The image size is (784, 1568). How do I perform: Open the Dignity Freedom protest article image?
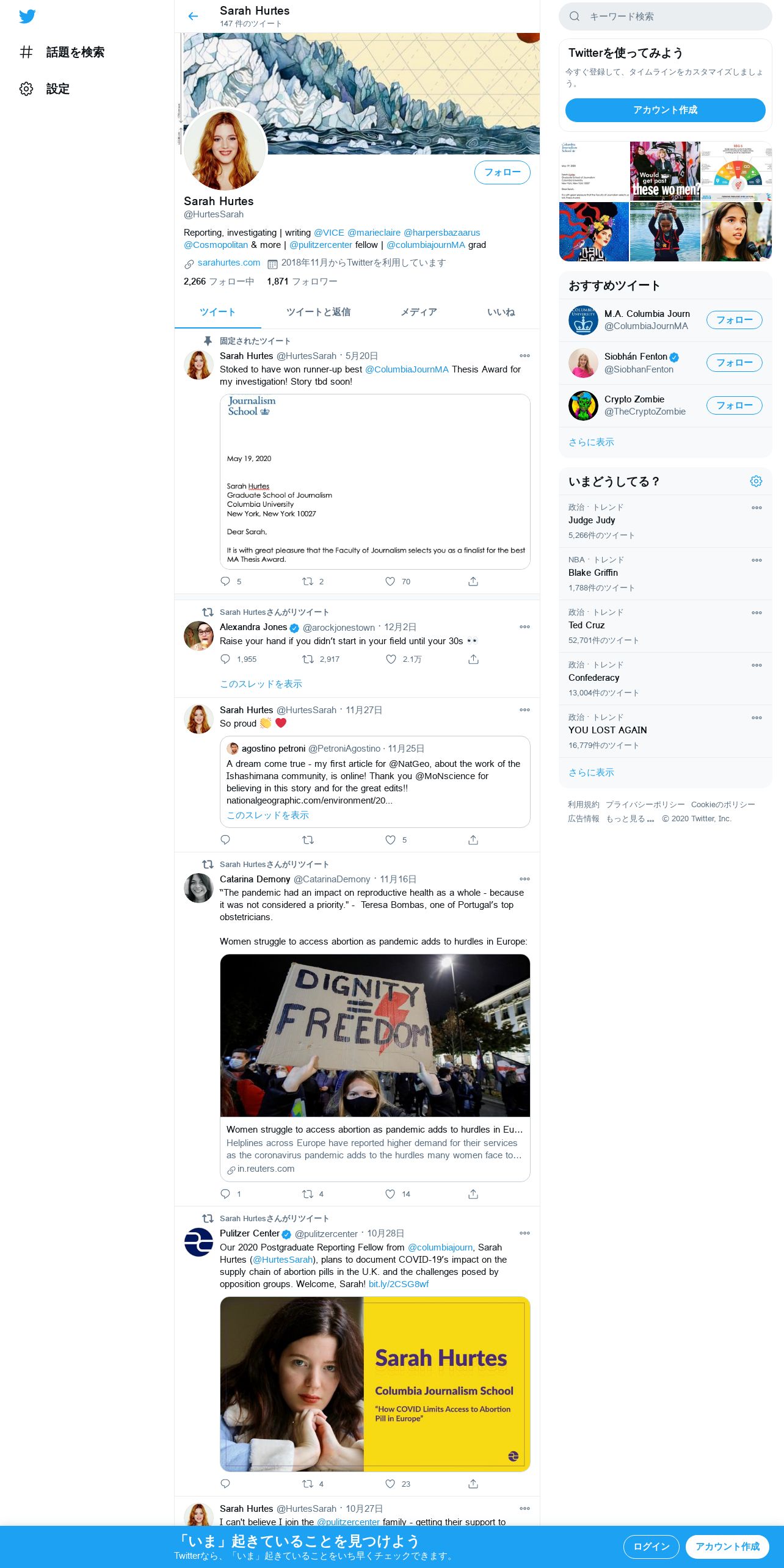(375, 1036)
